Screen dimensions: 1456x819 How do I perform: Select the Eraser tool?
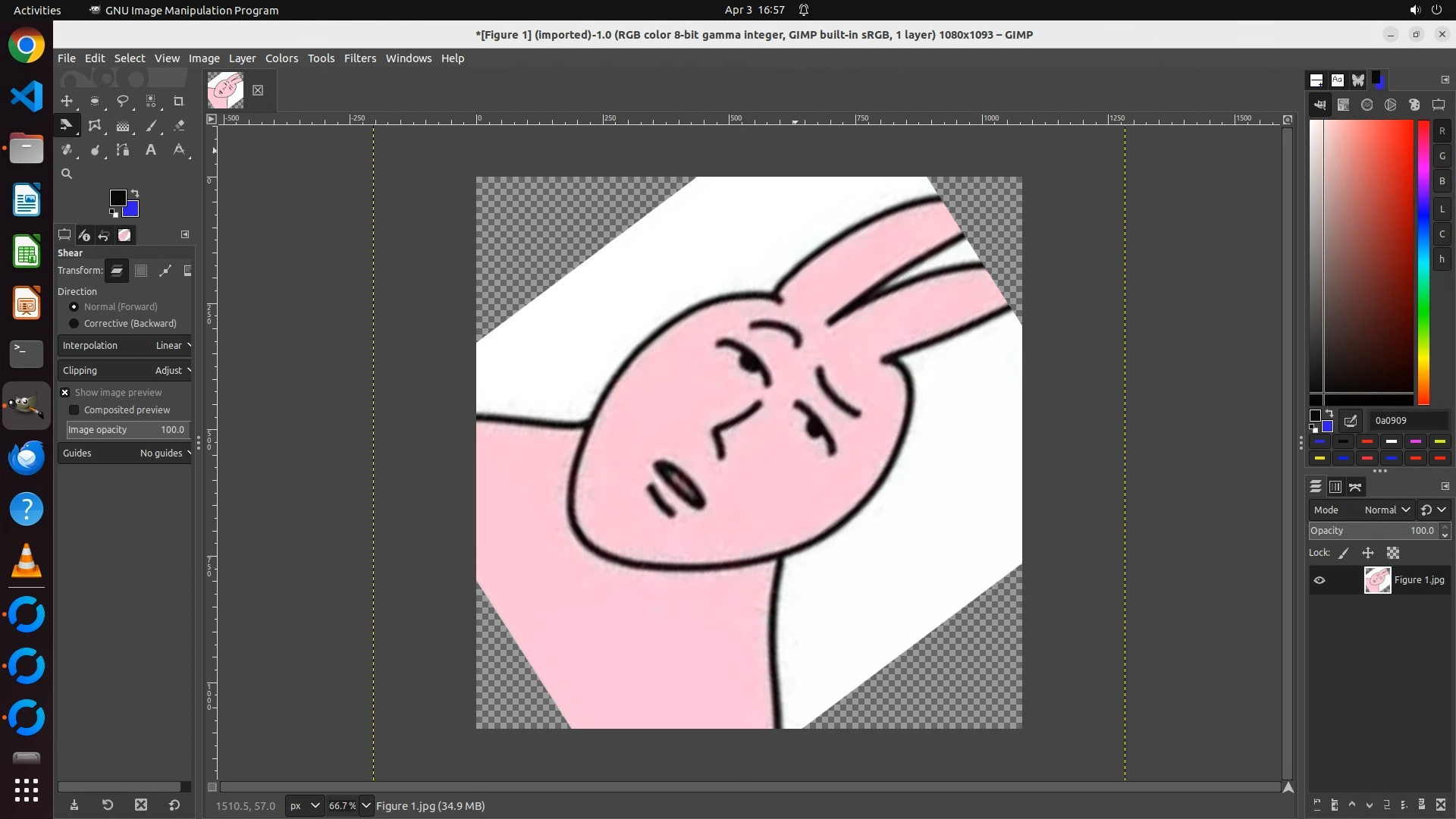[x=179, y=126]
